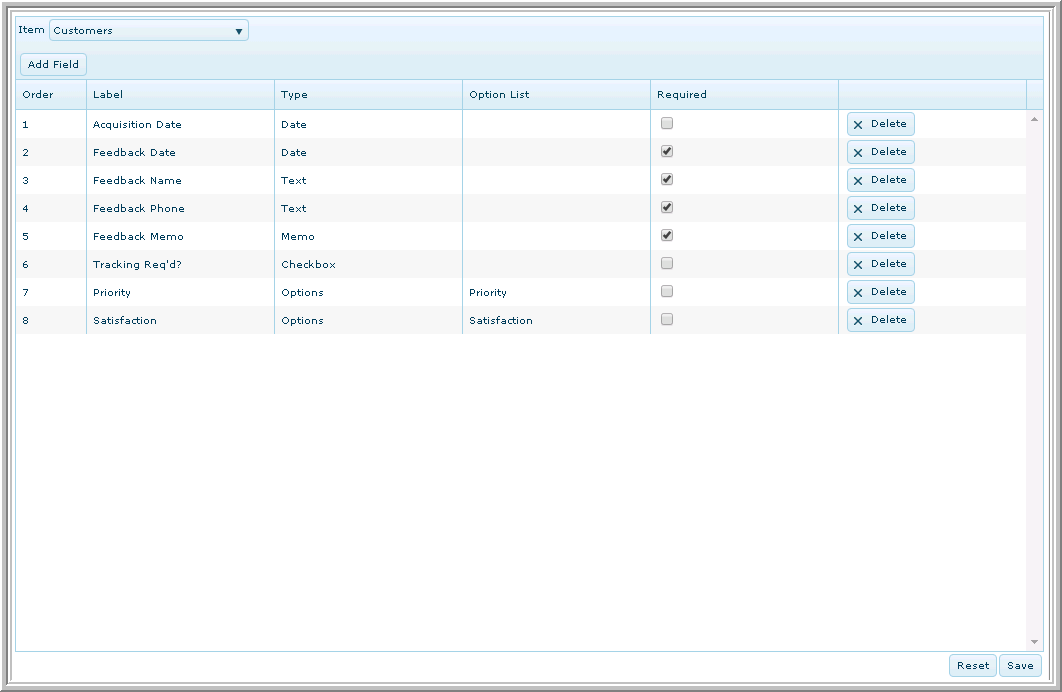Remove the Priority options field
Image resolution: width=1062 pixels, height=692 pixels.
pyautogui.click(x=880, y=292)
